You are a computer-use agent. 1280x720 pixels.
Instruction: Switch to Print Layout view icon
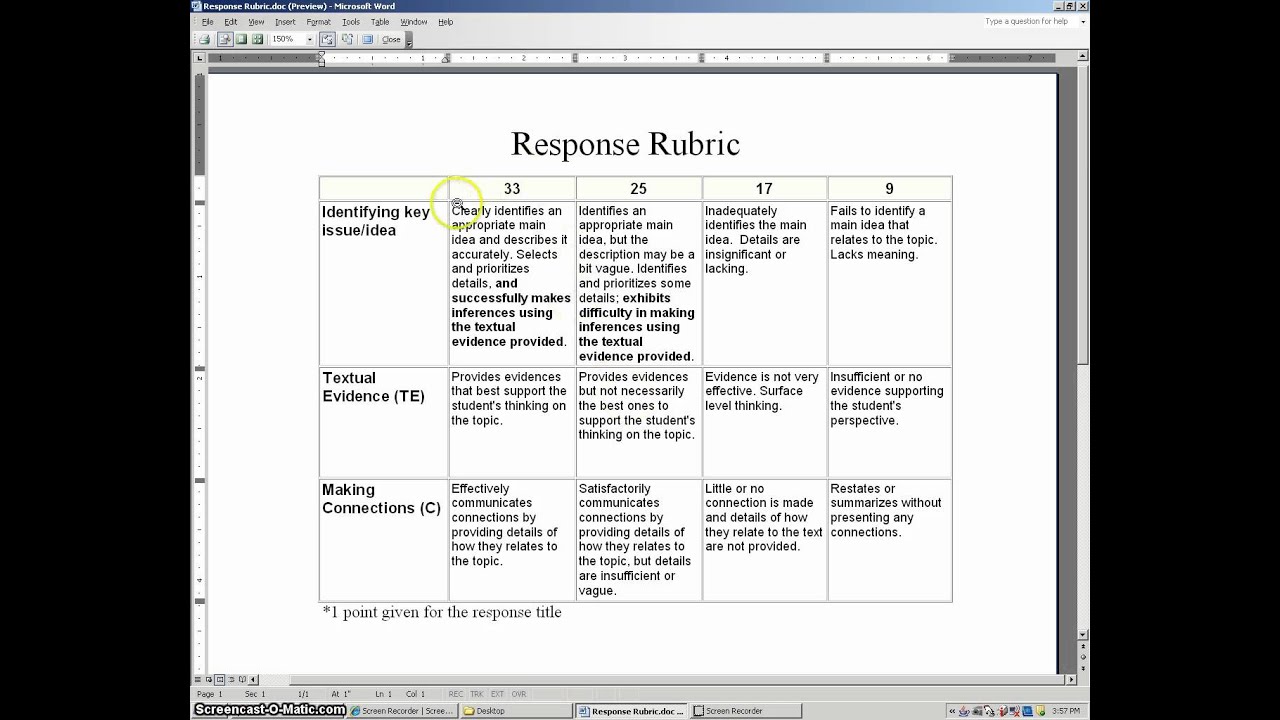tap(220, 680)
